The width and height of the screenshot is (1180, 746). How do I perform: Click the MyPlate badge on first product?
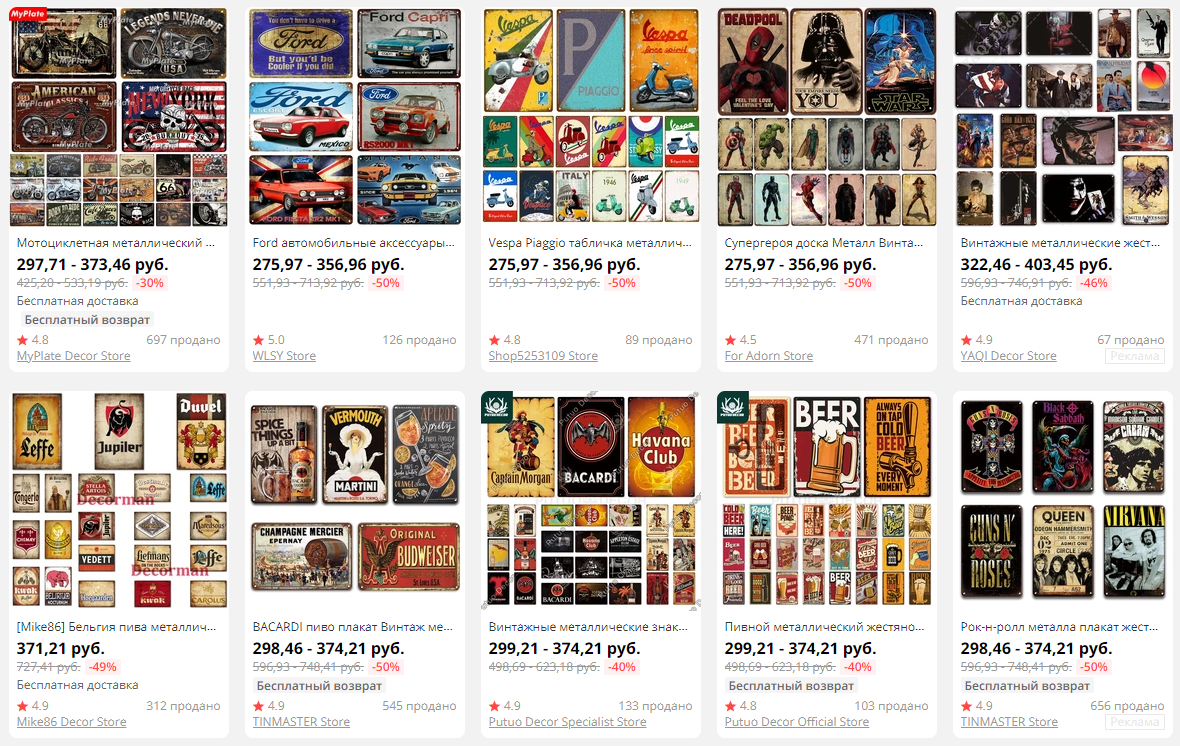coord(28,14)
